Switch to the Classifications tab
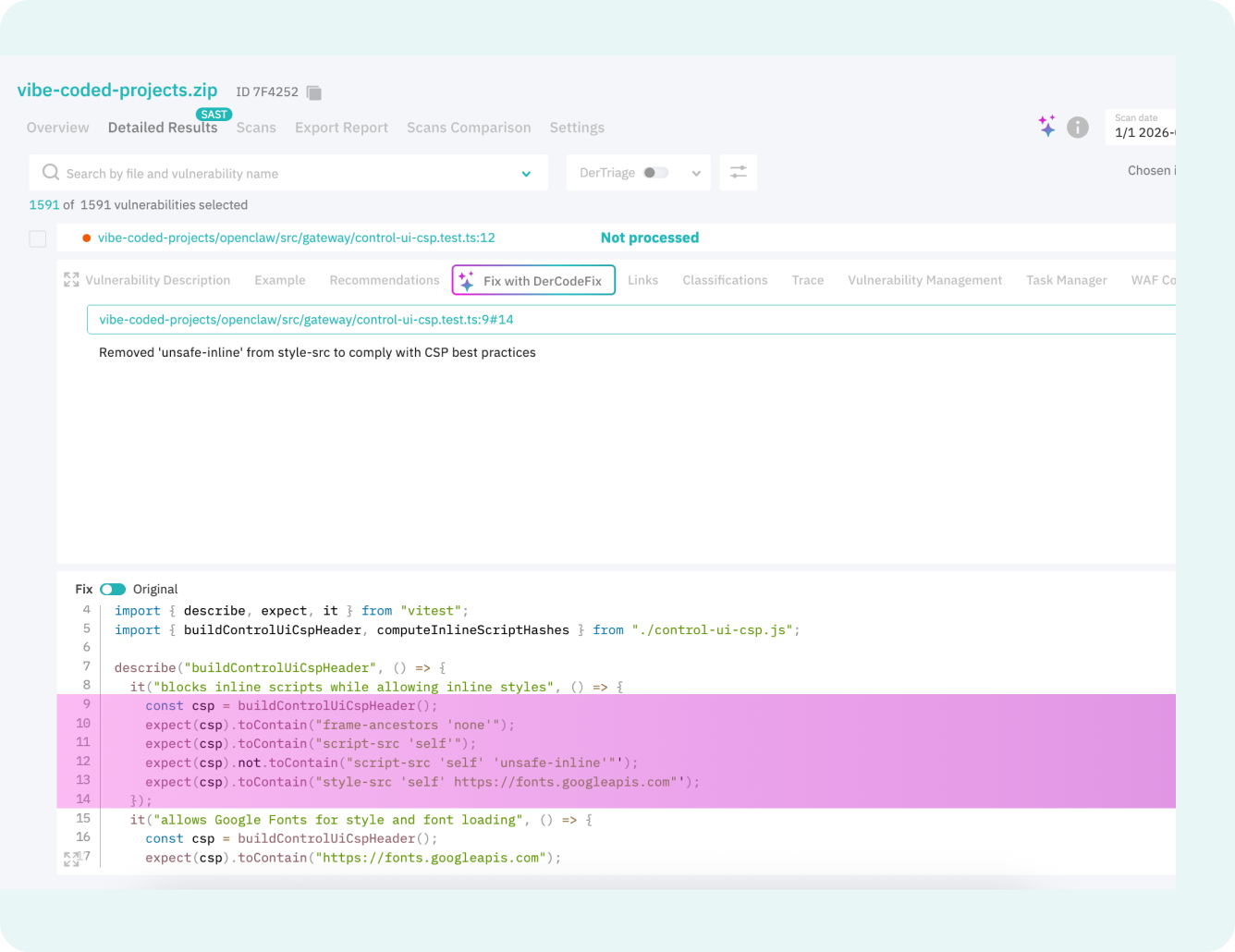This screenshot has height=952, width=1235. 726,280
